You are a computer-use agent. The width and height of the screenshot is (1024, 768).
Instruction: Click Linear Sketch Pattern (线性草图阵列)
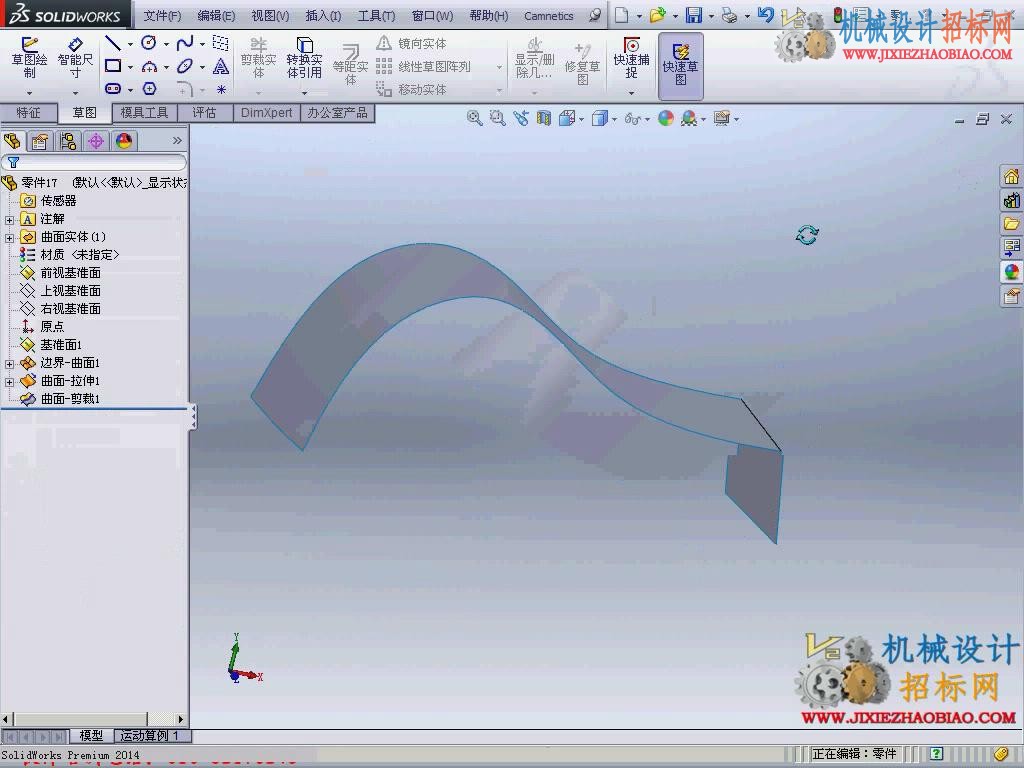click(424, 67)
